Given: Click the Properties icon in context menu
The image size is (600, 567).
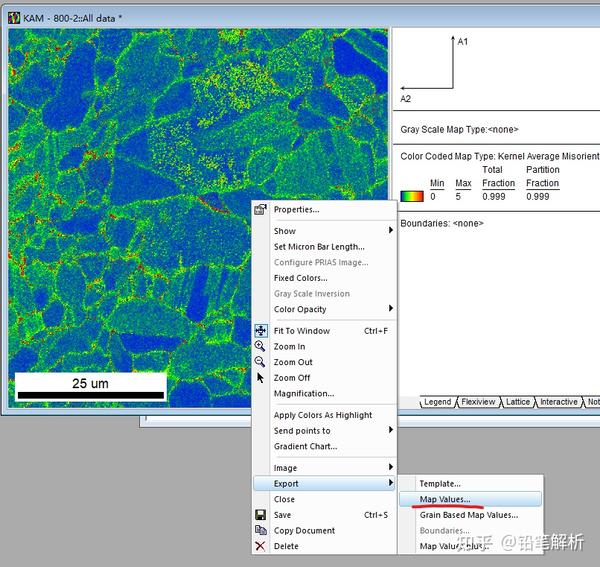Looking at the screenshot, I should (261, 210).
